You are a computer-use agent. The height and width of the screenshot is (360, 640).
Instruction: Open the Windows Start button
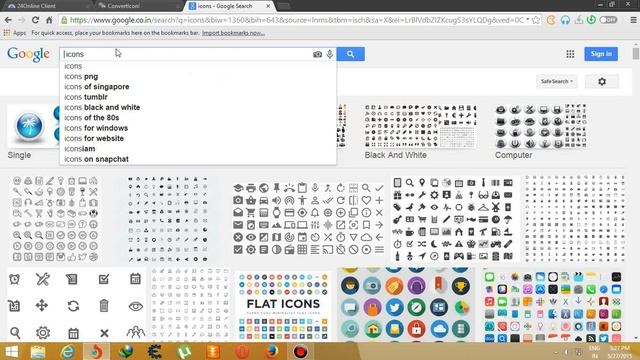[11, 351]
